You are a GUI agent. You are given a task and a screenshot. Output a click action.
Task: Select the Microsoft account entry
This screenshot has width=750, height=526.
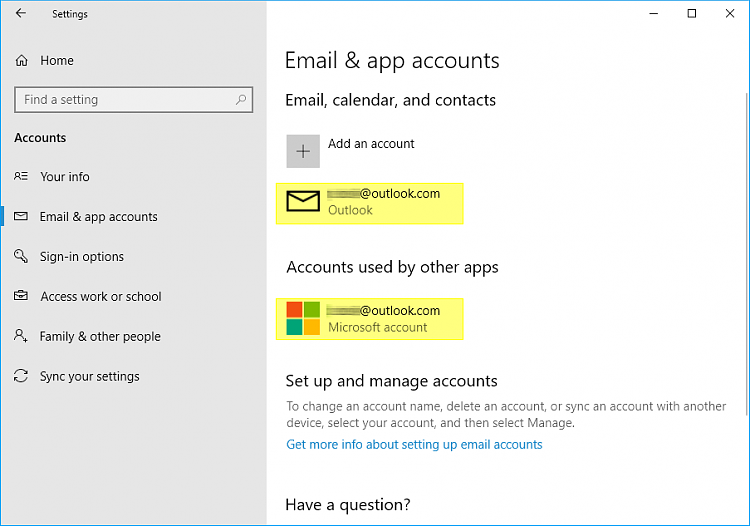coord(370,319)
